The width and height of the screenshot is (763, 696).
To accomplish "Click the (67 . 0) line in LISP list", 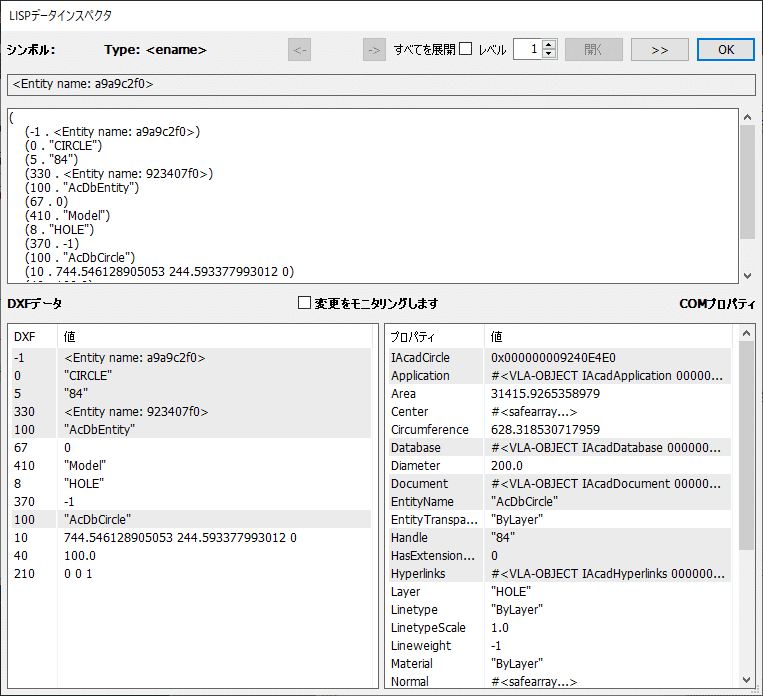I will pyautogui.click(x=46, y=201).
